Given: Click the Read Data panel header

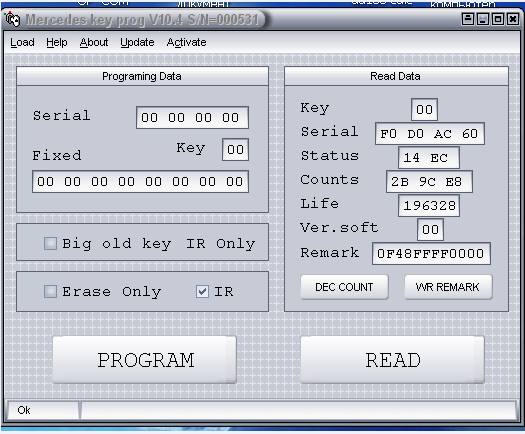Looking at the screenshot, I should (x=396, y=76).
